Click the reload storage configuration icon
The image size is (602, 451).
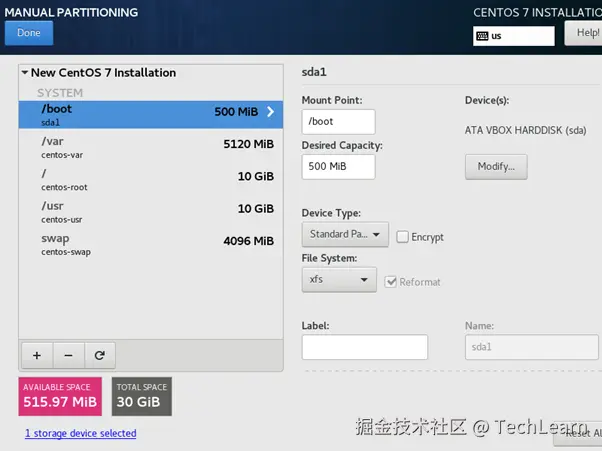point(100,355)
